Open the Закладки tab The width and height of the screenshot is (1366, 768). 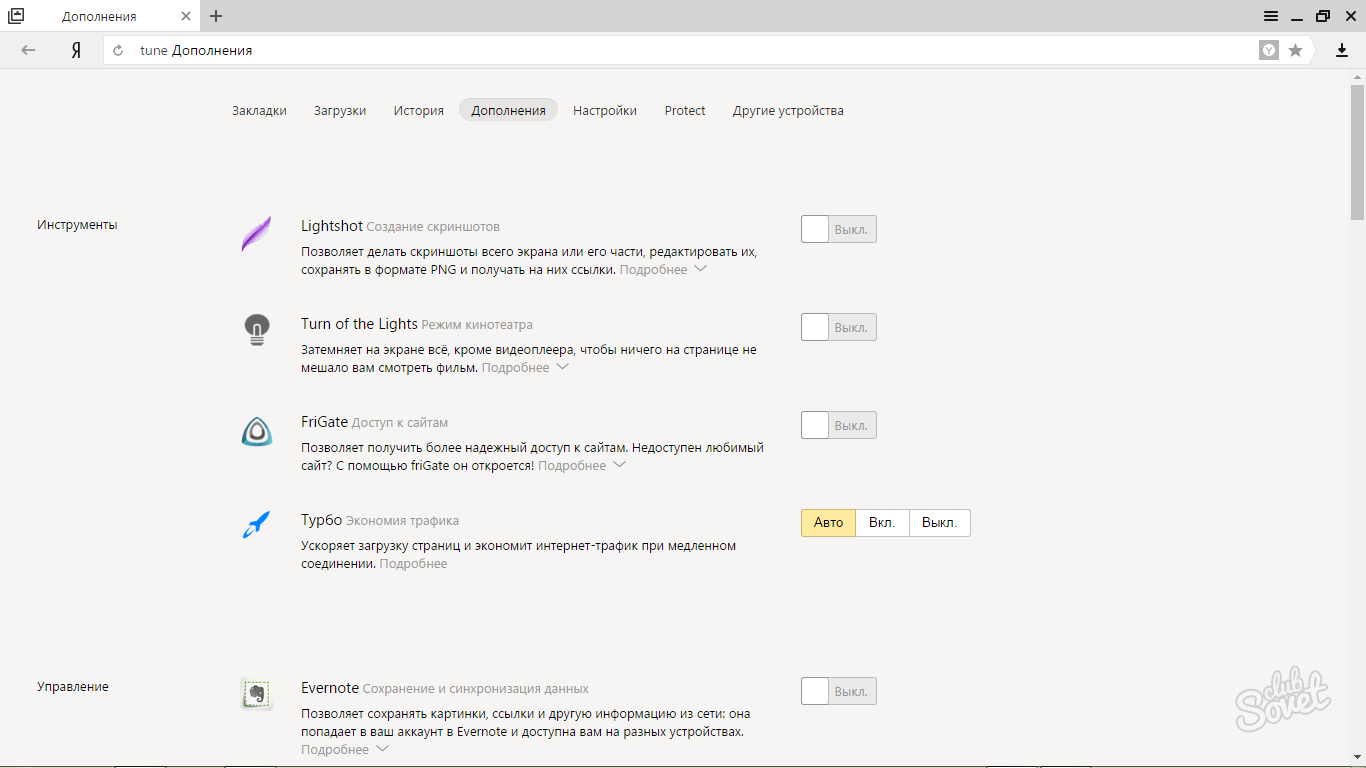(x=259, y=111)
